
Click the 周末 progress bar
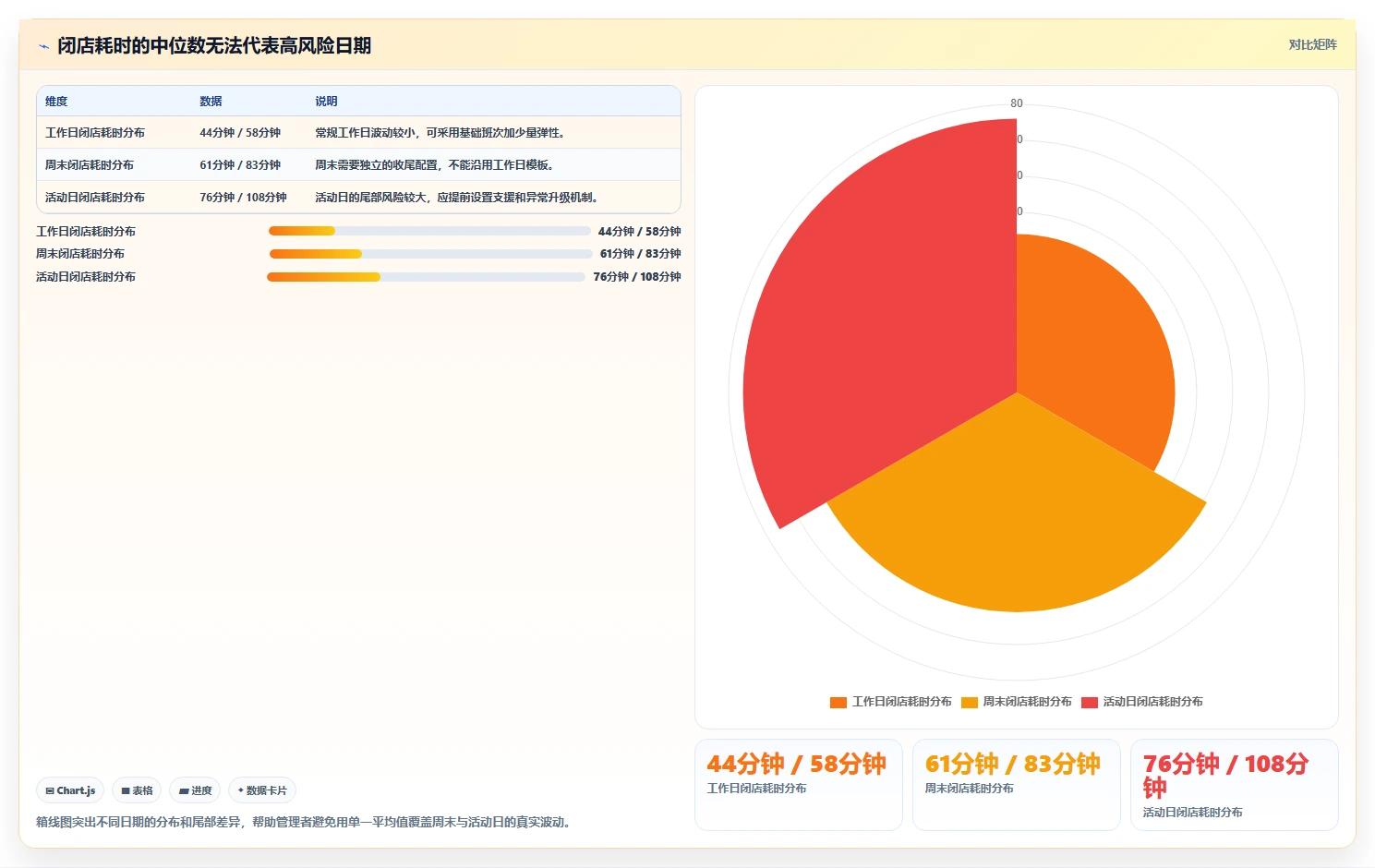pos(431,254)
